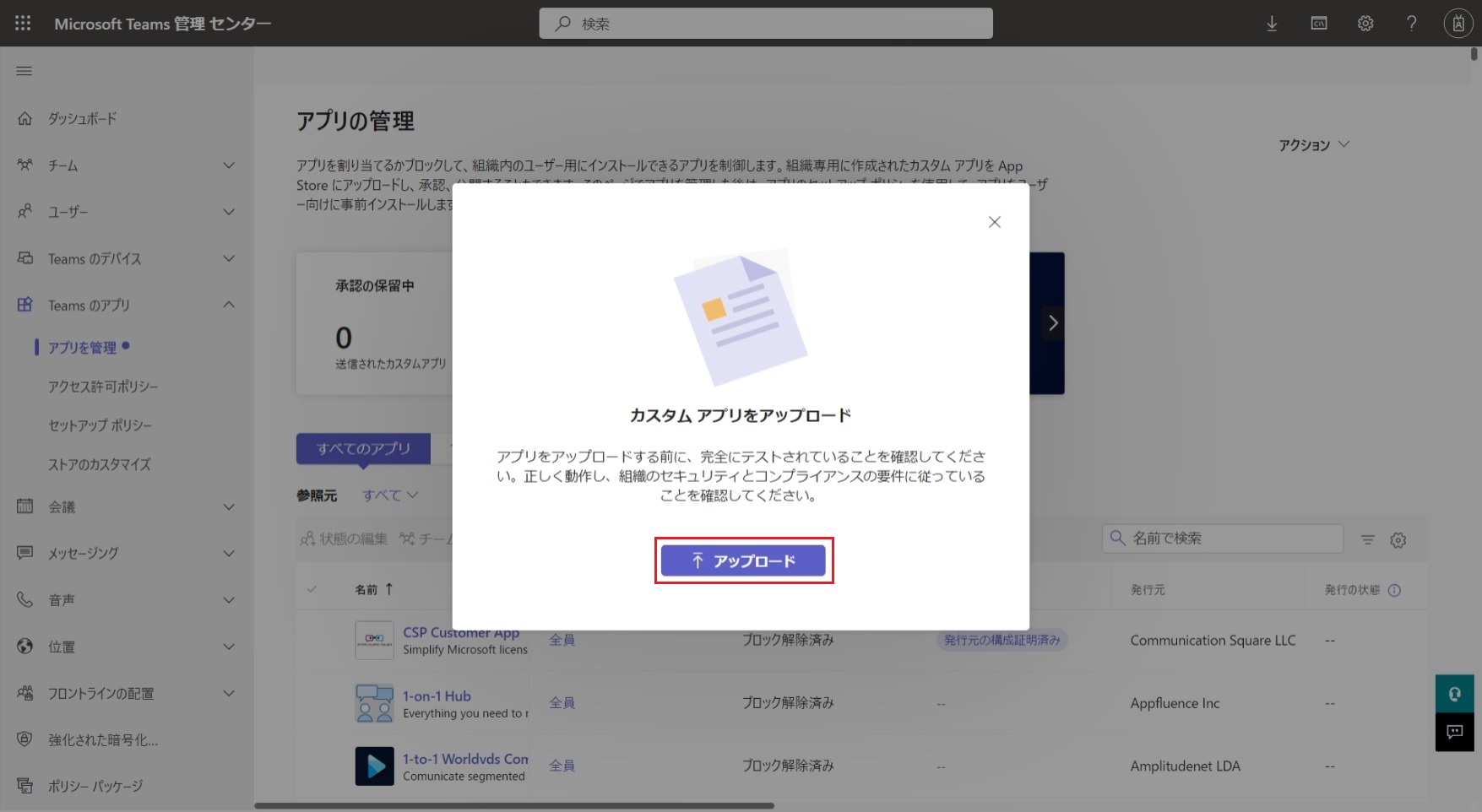Open the 参照元 すべて dropdown filter

coord(389,495)
